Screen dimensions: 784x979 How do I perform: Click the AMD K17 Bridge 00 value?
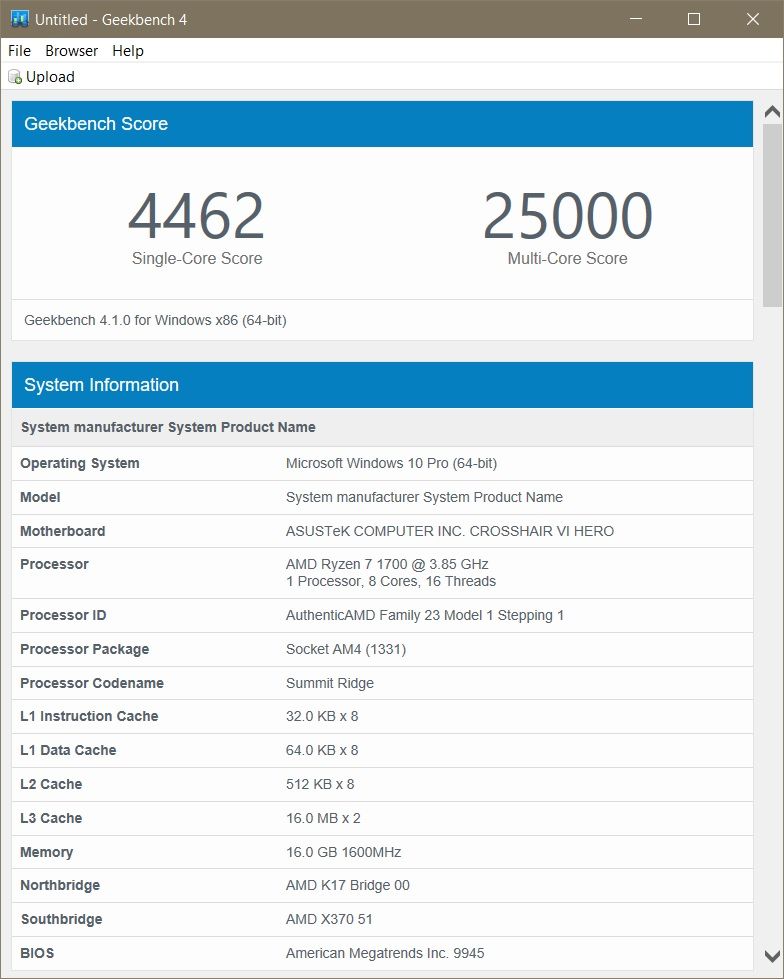click(348, 885)
